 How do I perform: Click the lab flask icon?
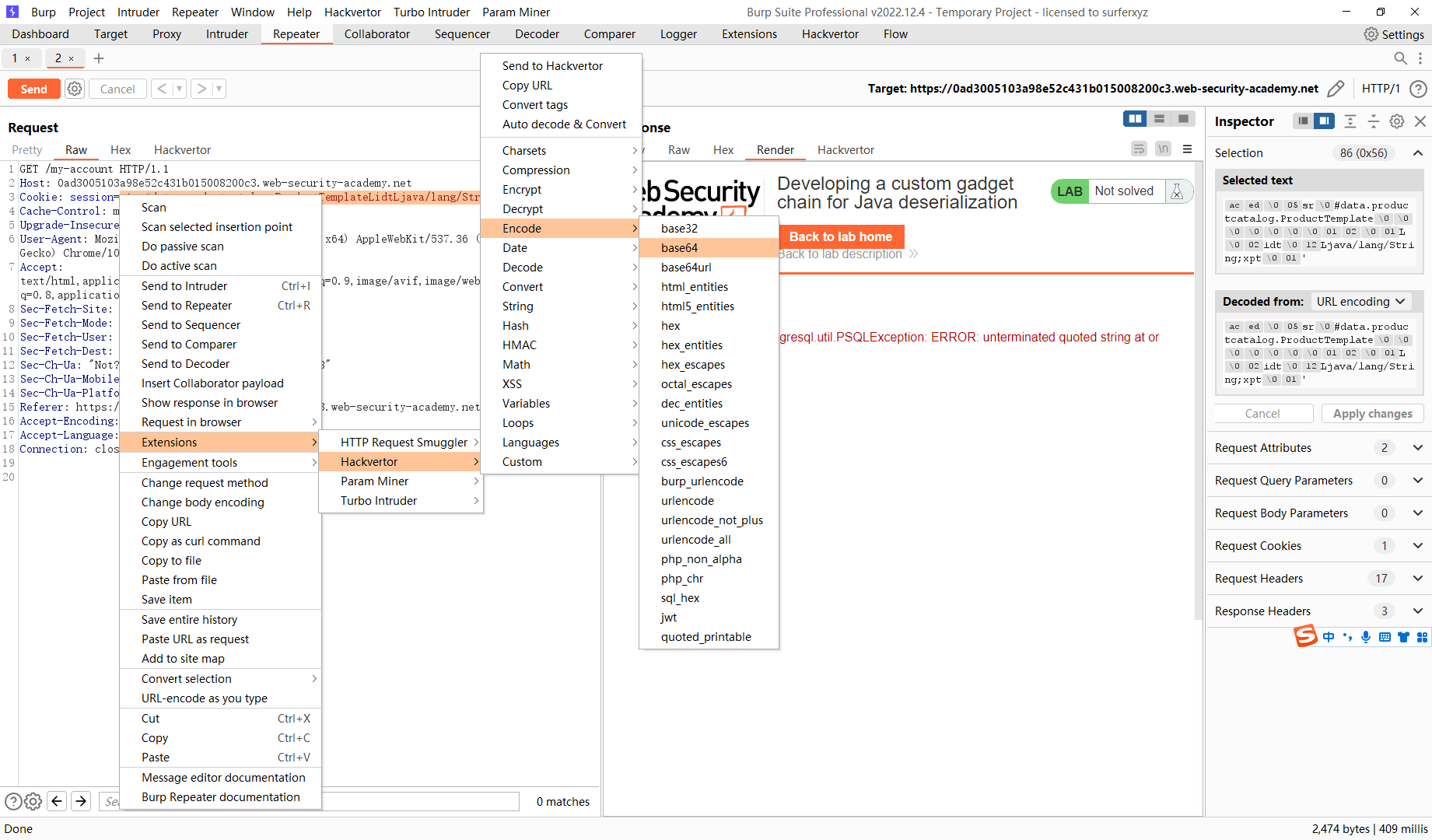(x=1177, y=191)
